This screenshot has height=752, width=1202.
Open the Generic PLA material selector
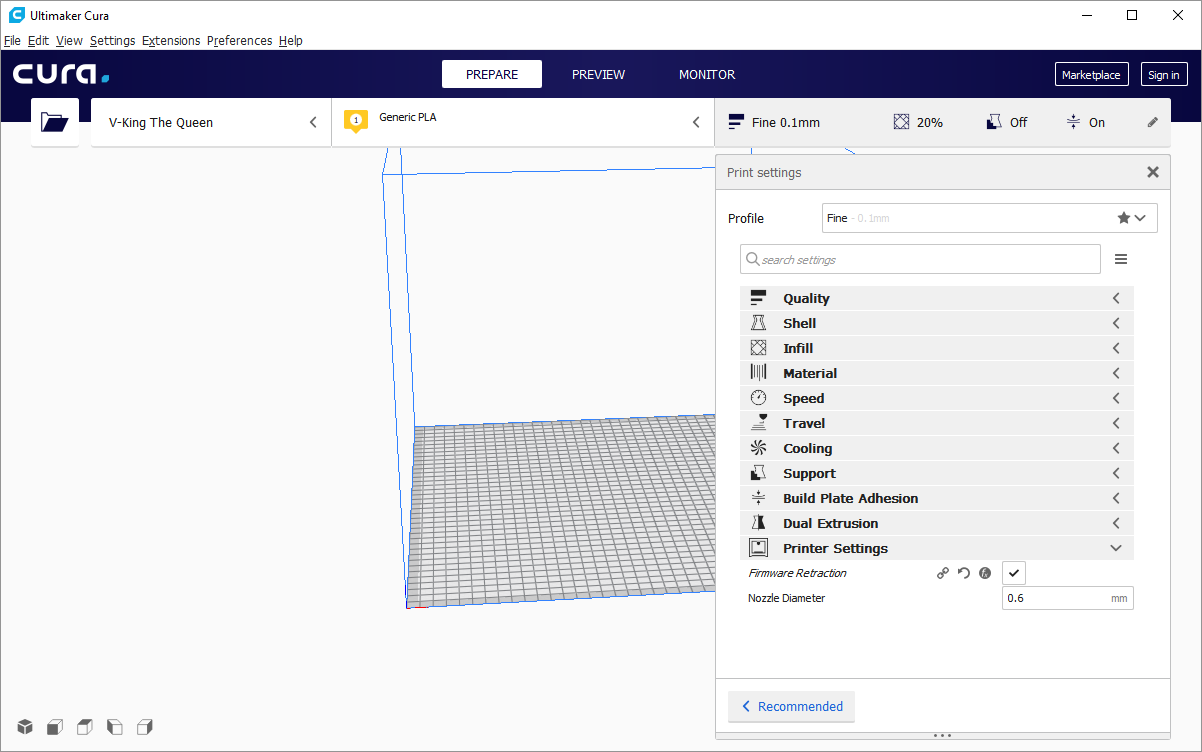click(x=523, y=122)
